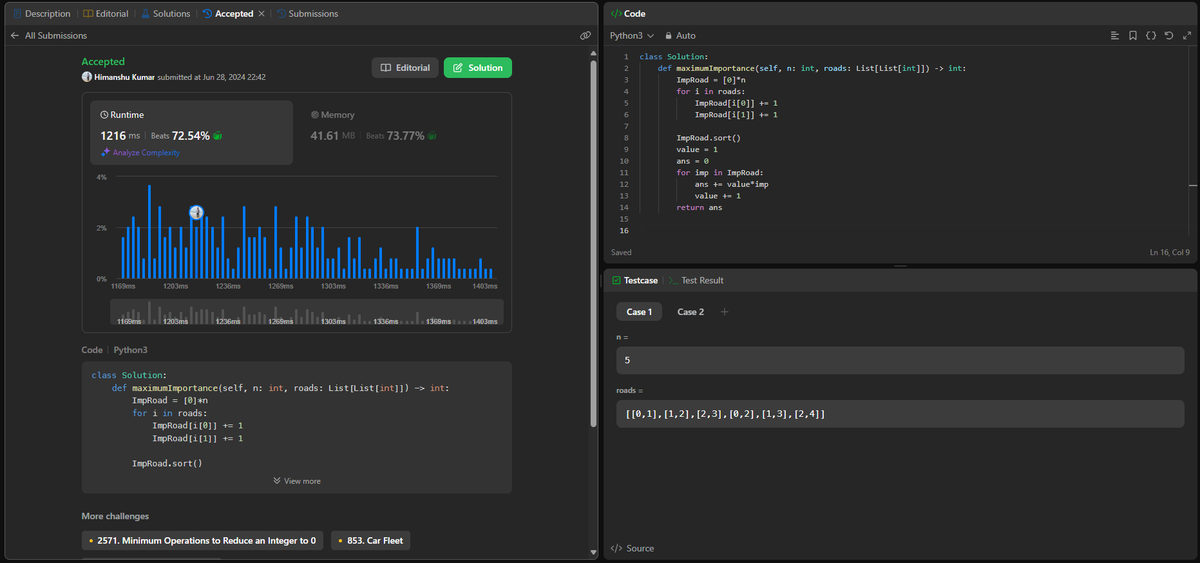Image resolution: width=1200 pixels, height=563 pixels.
Task: Select Case 1 testcase
Action: 639,312
